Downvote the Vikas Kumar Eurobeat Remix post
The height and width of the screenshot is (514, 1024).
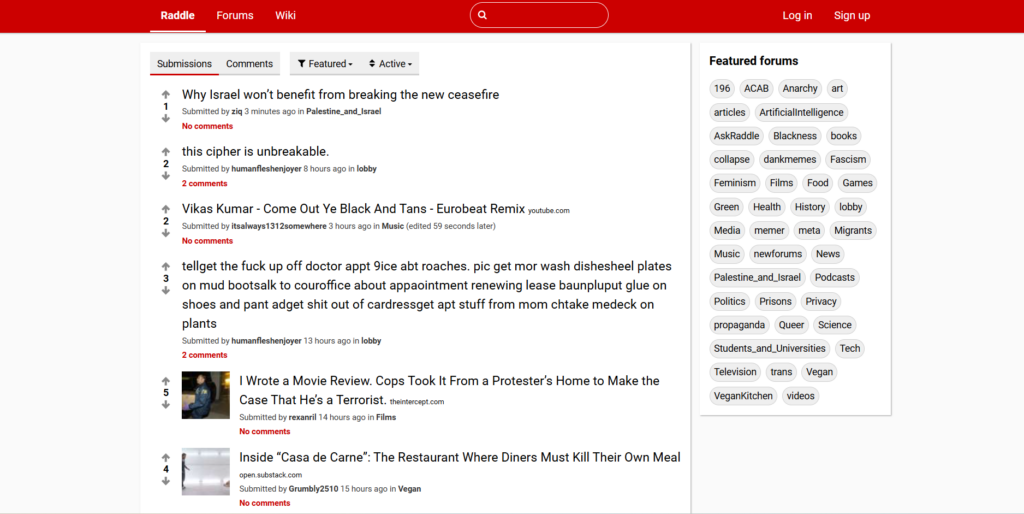[166, 234]
